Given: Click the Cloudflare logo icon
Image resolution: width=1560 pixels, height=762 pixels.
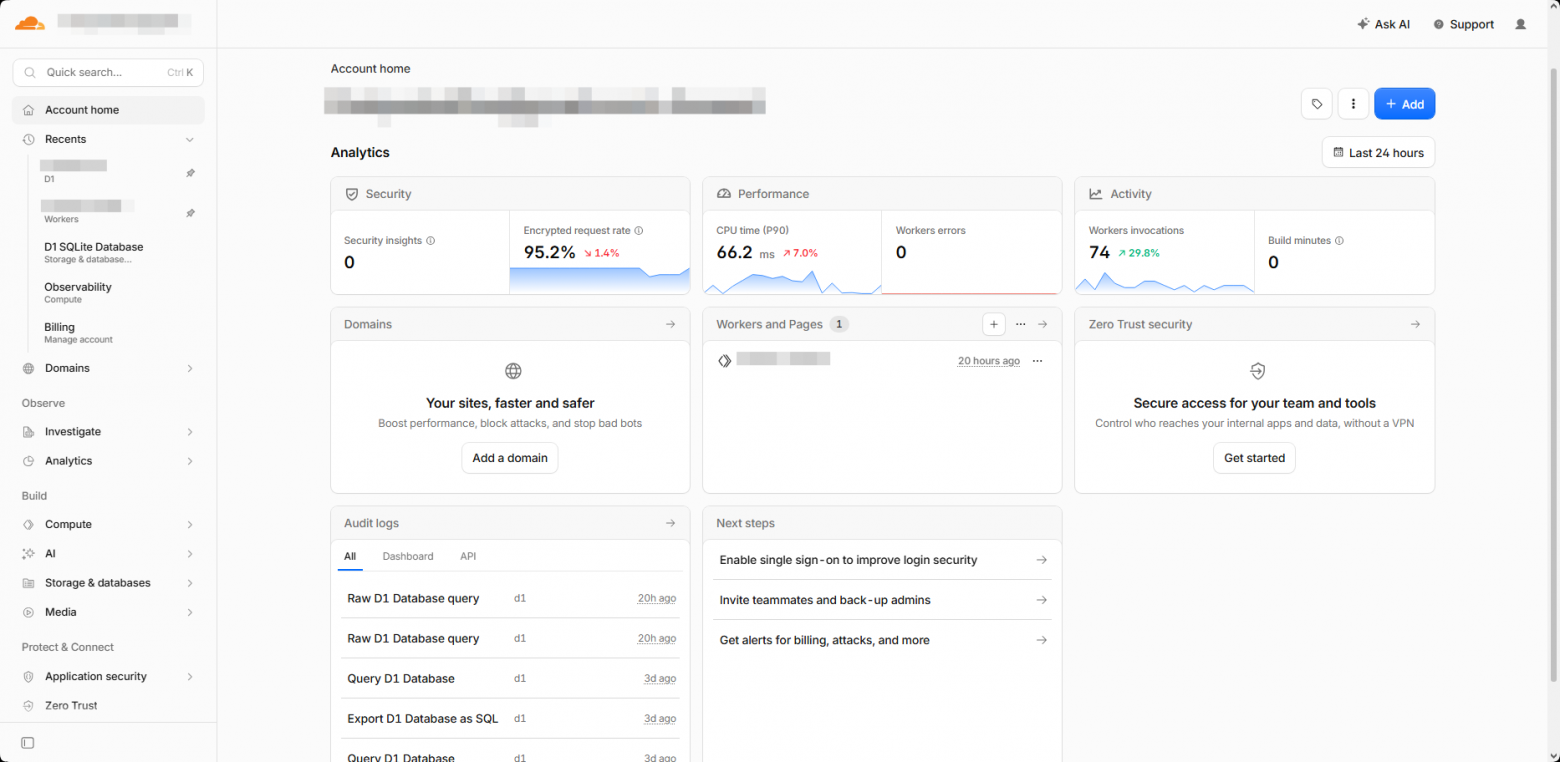Looking at the screenshot, I should point(30,22).
